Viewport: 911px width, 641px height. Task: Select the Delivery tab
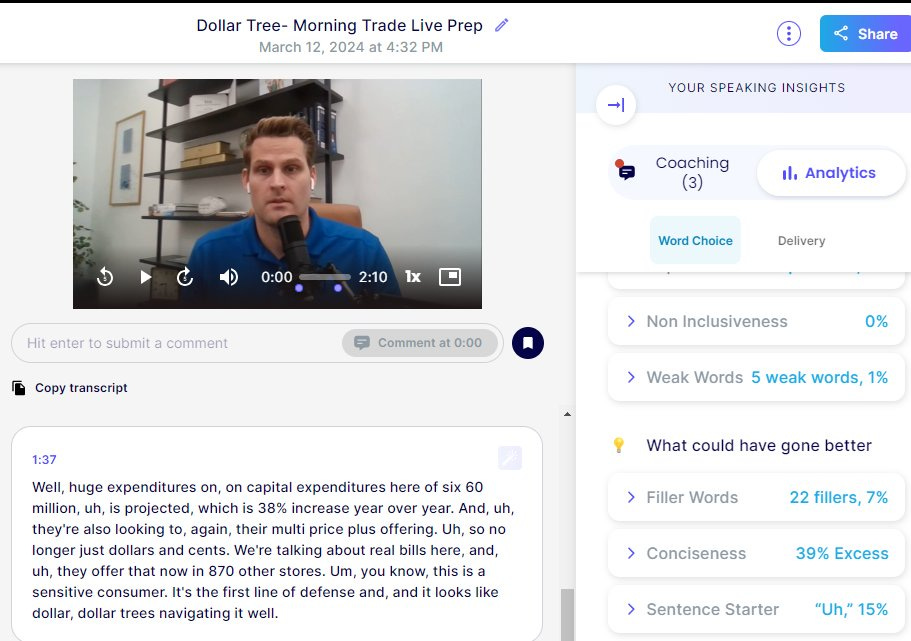801,241
